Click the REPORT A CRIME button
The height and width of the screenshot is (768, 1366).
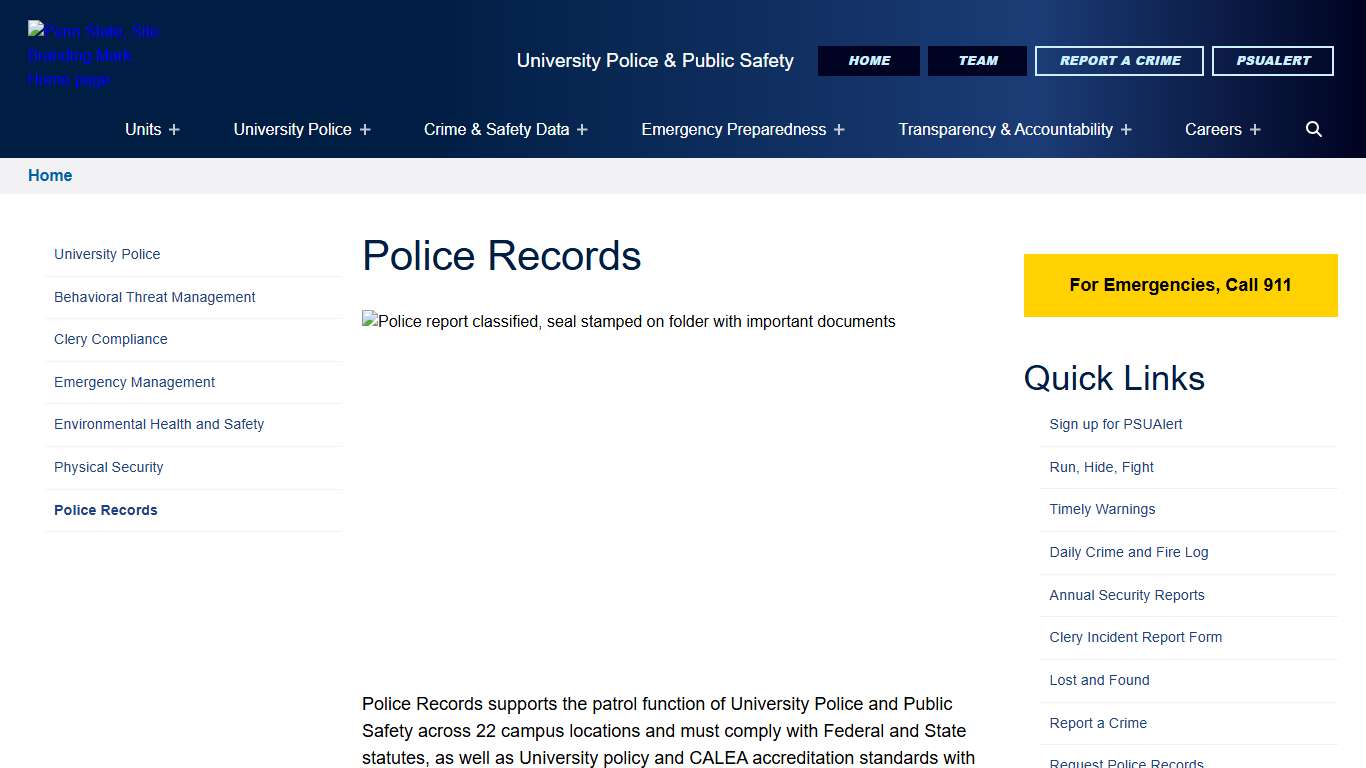pyautogui.click(x=1119, y=60)
